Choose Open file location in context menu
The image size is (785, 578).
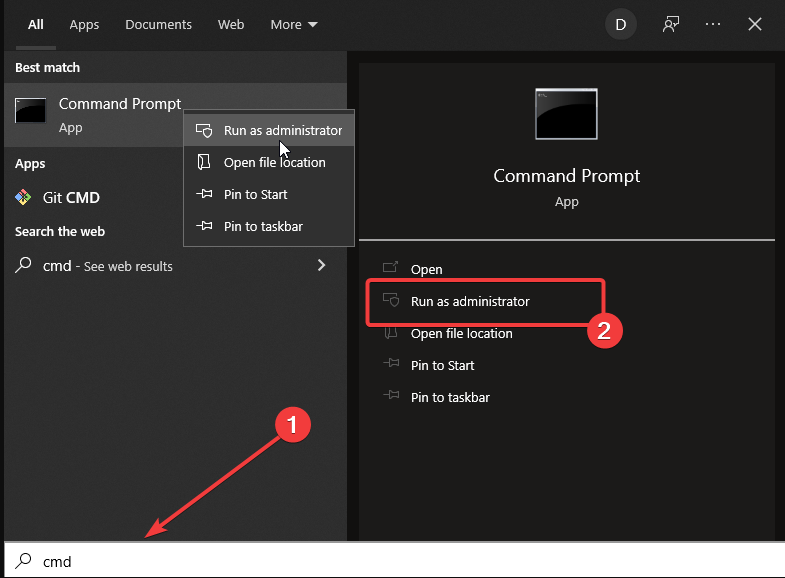269,162
